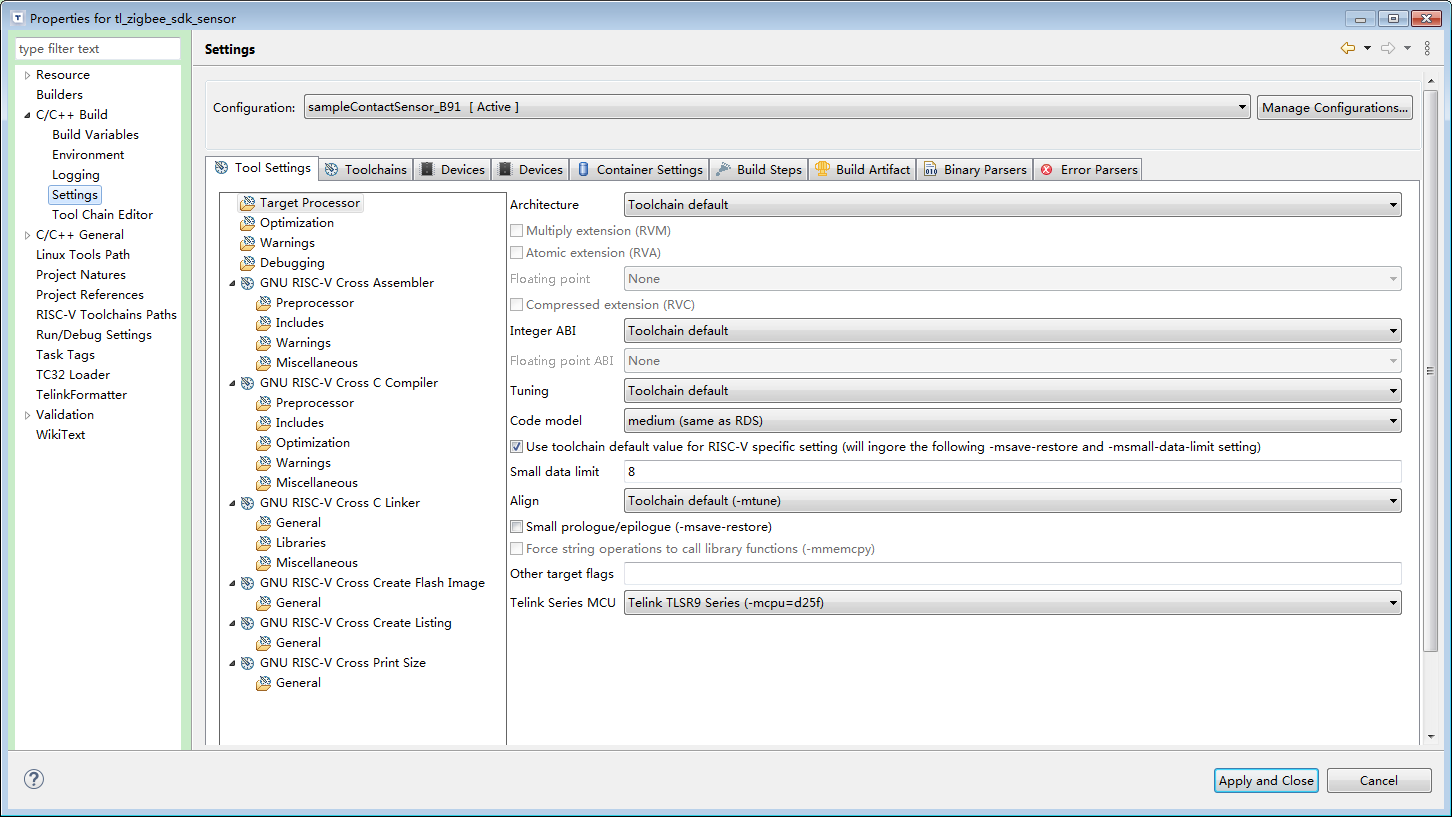Click the Cross Create Listing tool icon

point(248,623)
